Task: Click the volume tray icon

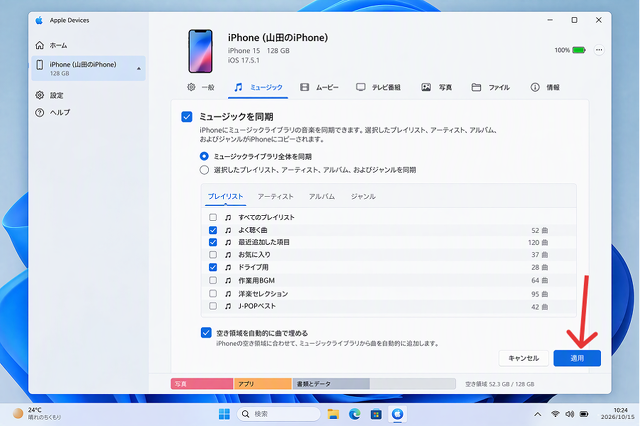Action: 570,414
